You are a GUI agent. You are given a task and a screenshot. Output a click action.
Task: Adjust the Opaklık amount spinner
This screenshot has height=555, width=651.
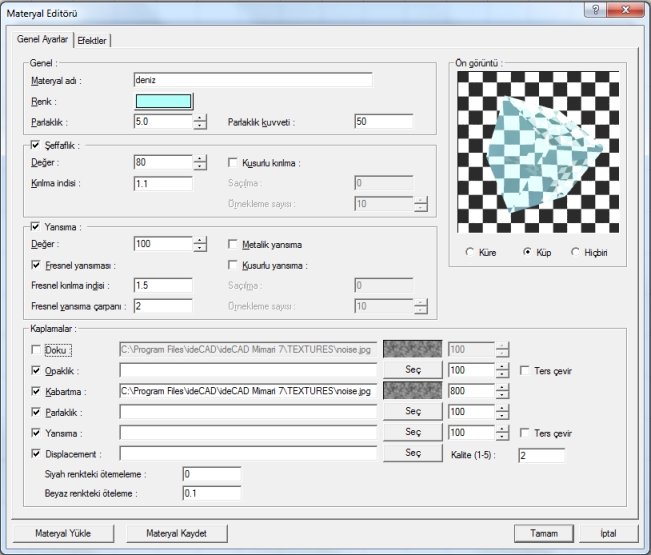(502, 370)
